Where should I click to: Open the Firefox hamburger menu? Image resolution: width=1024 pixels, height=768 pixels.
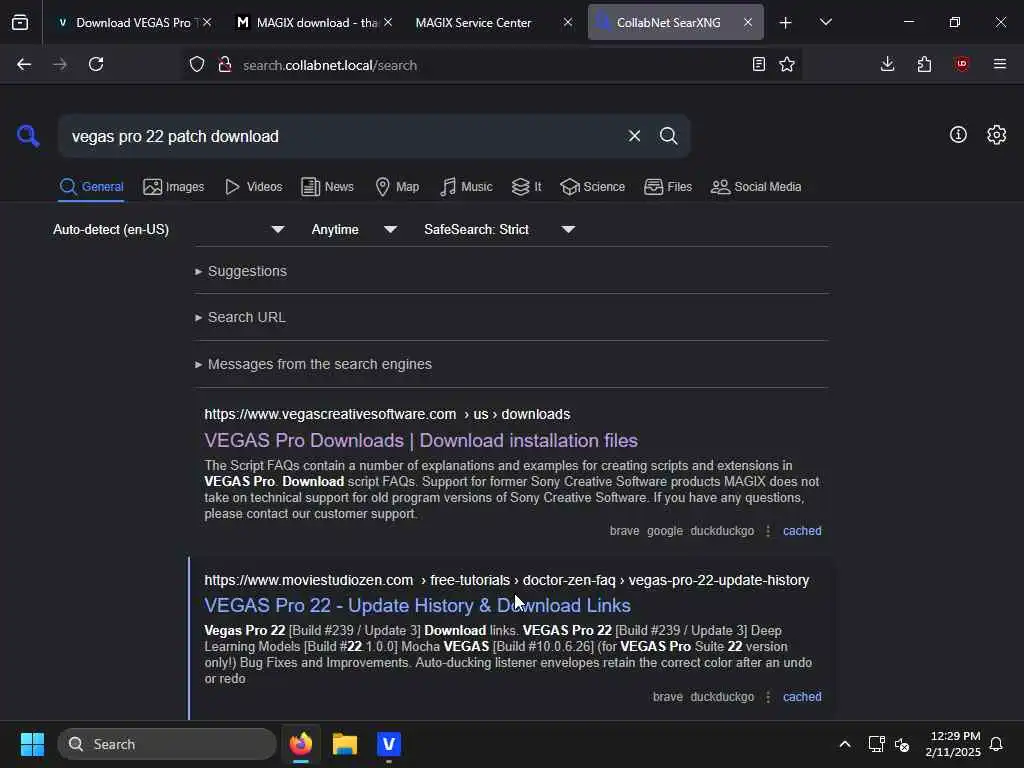(x=1000, y=64)
